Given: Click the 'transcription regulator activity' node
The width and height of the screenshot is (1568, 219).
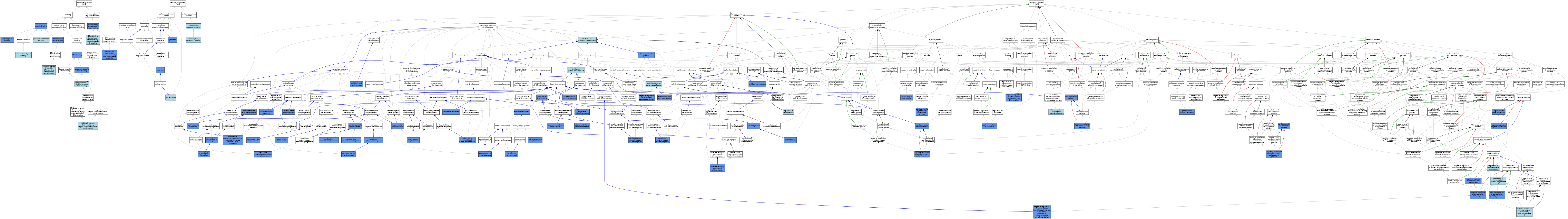Looking at the screenshot, I should (x=92, y=14).
